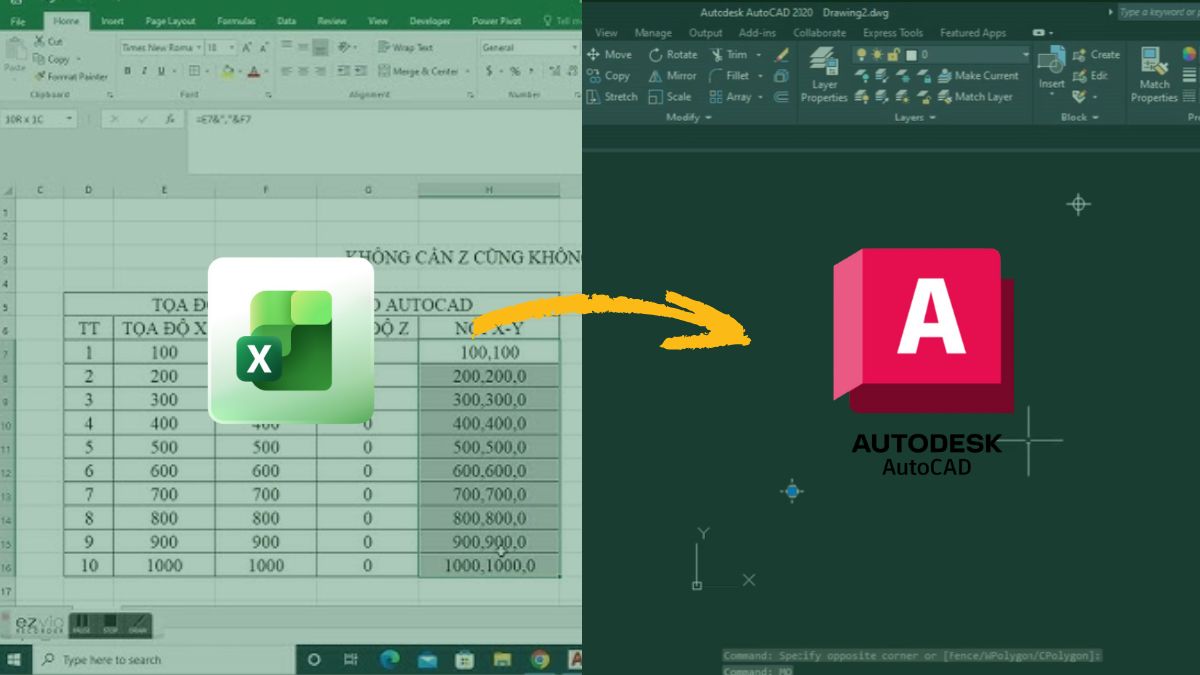Select the Fillet tool
The image size is (1200, 675).
click(737, 75)
